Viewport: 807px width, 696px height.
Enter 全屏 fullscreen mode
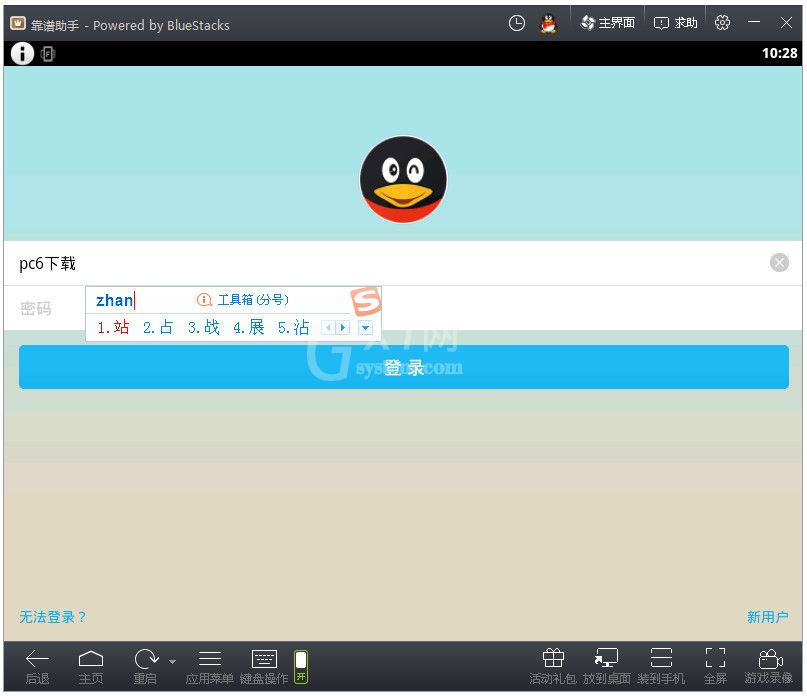(x=715, y=667)
